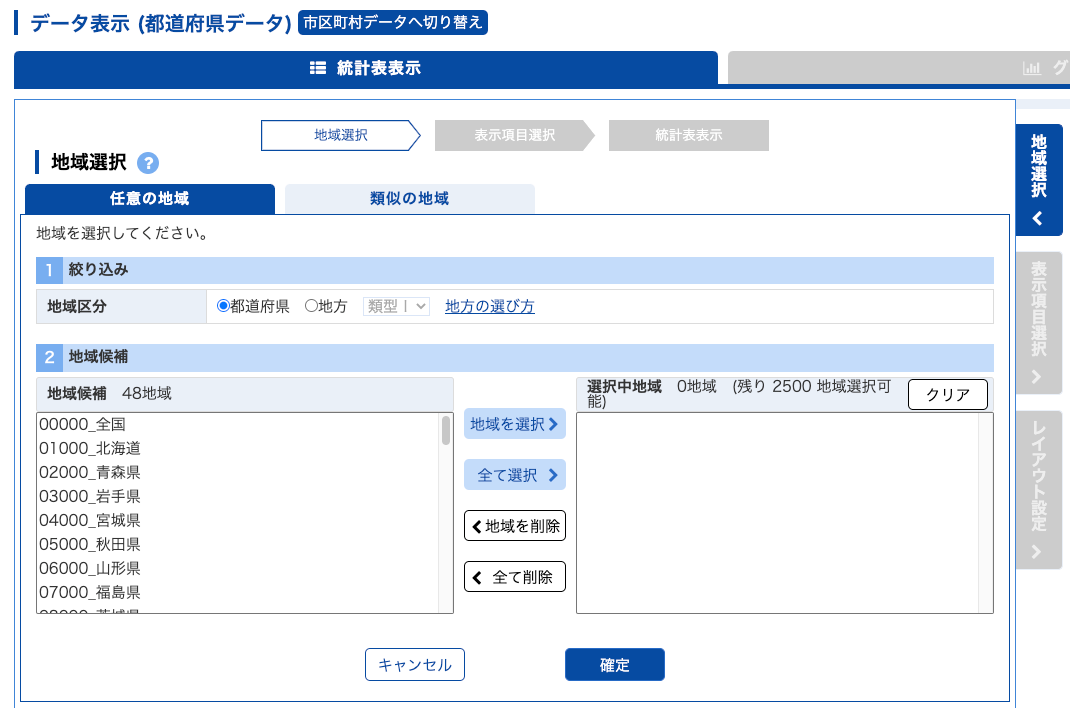Select 01000_北海道 in the region list
Image resolution: width=1070 pixels, height=708 pixels.
[x=90, y=448]
